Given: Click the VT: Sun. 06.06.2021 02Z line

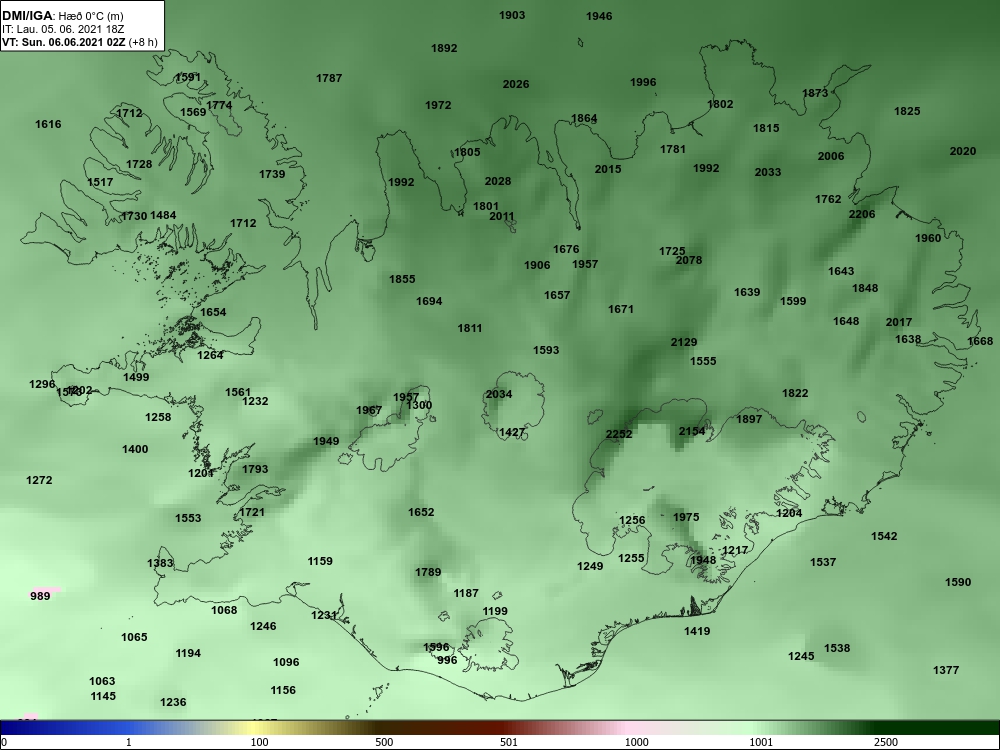Looking at the screenshot, I should 79,42.
